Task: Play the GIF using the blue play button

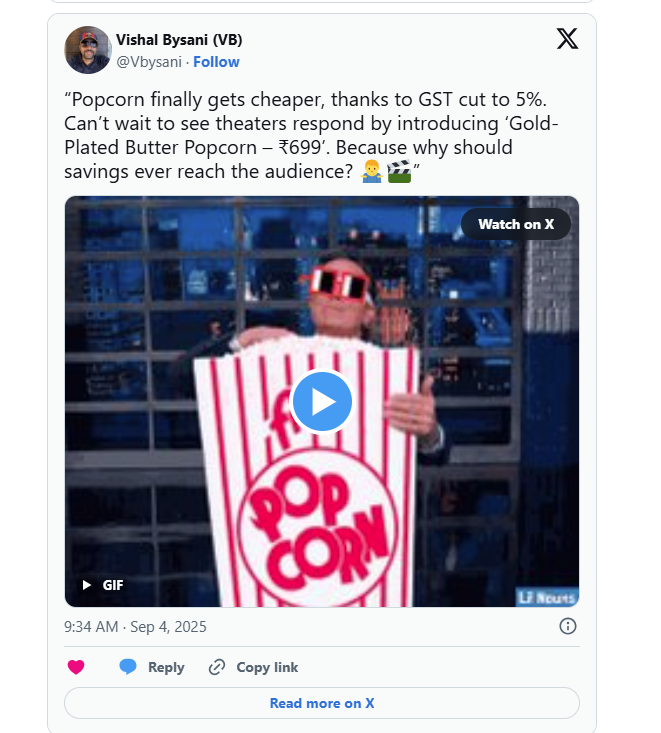Action: point(322,402)
